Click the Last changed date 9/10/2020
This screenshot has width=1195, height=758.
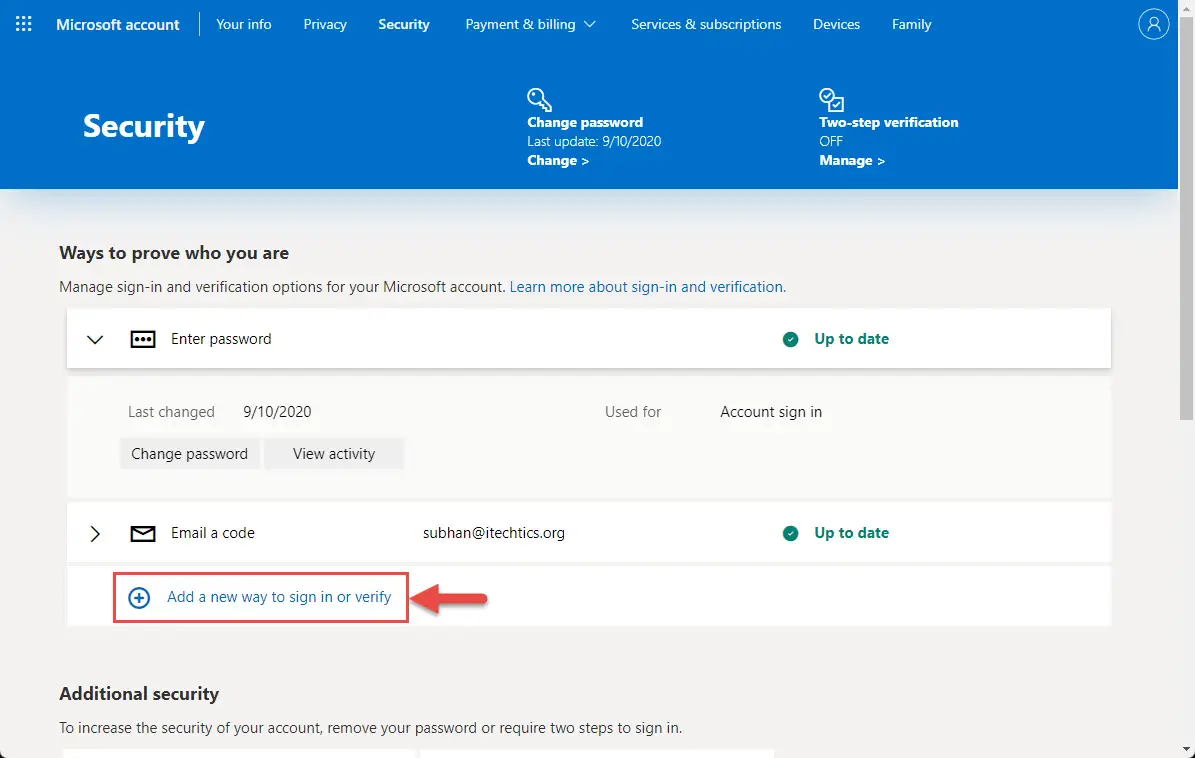[277, 412]
